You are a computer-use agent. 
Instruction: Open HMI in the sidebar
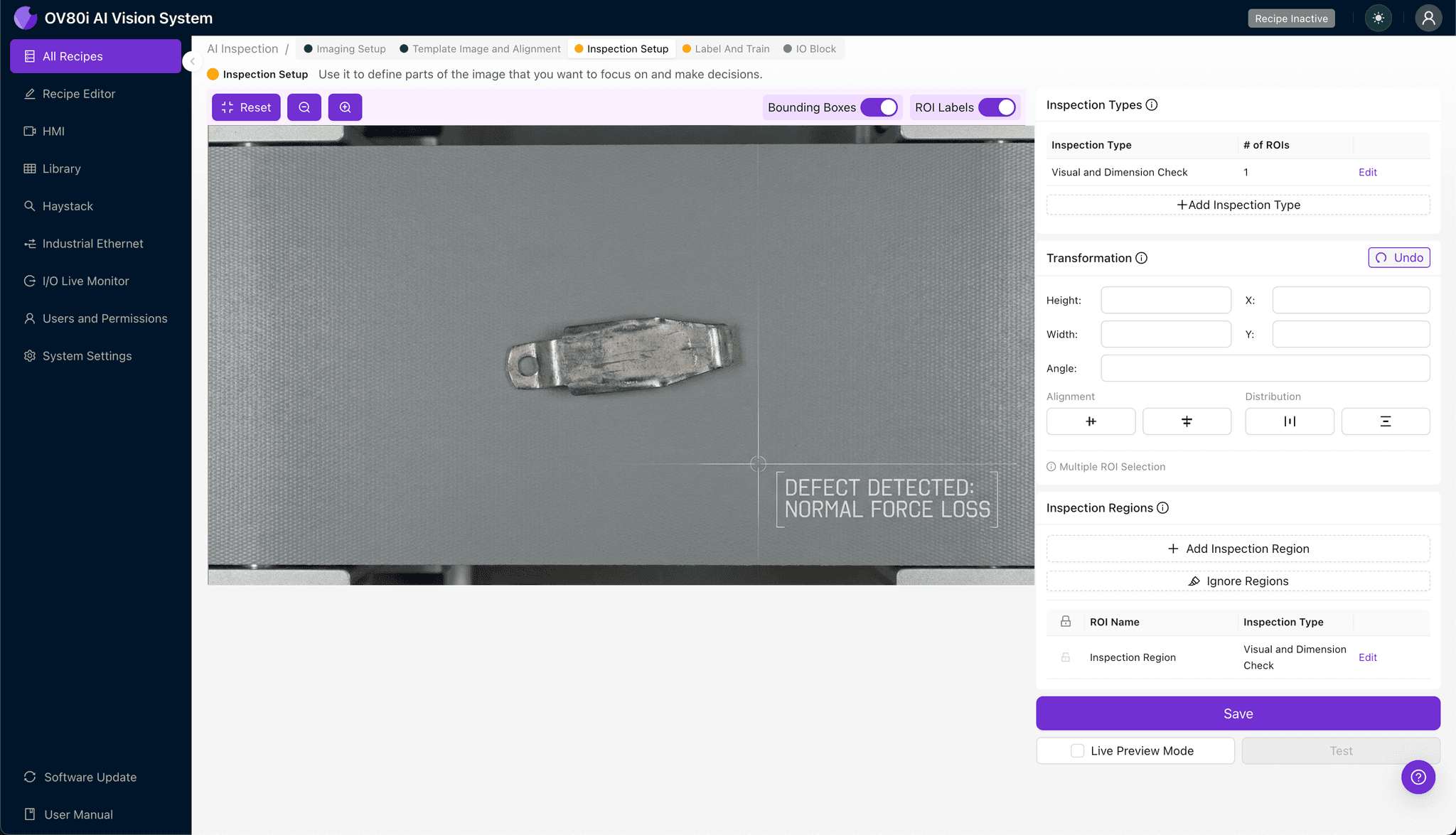[x=95, y=131]
